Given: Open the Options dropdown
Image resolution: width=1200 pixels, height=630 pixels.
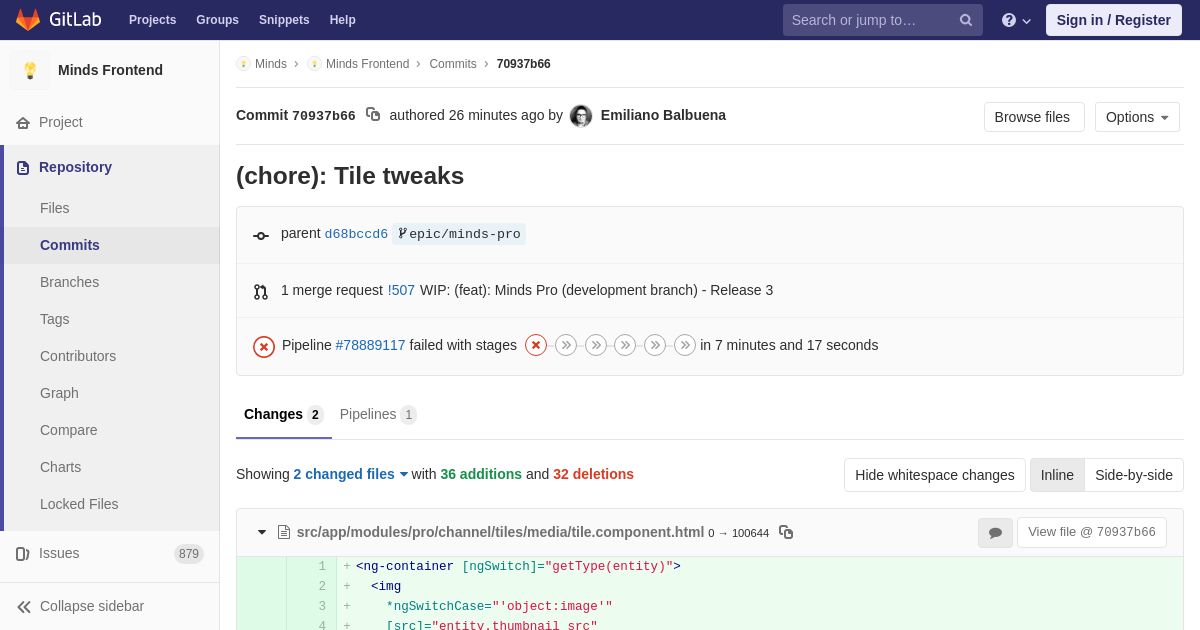Looking at the screenshot, I should (1137, 117).
